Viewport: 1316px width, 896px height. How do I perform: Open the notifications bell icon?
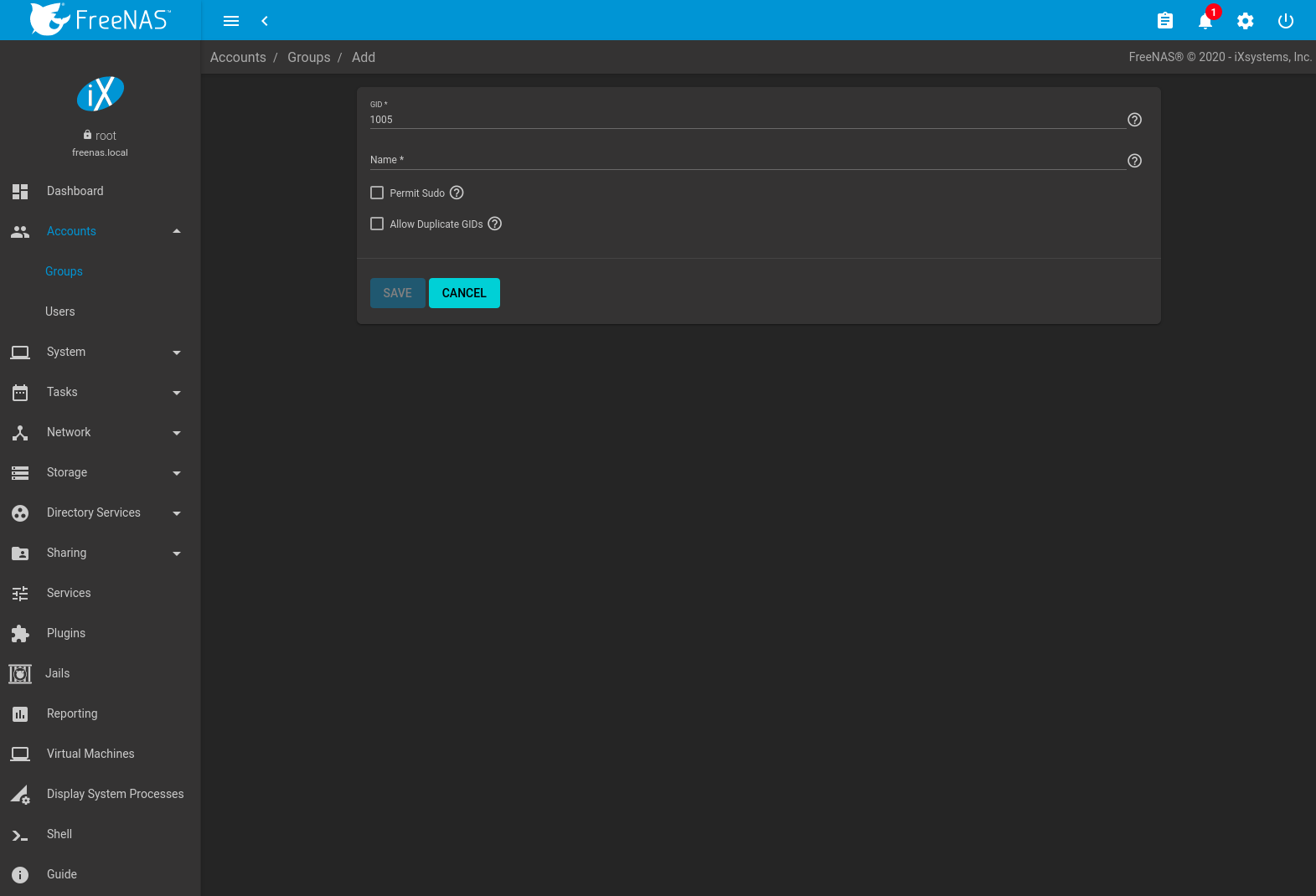point(1205,21)
